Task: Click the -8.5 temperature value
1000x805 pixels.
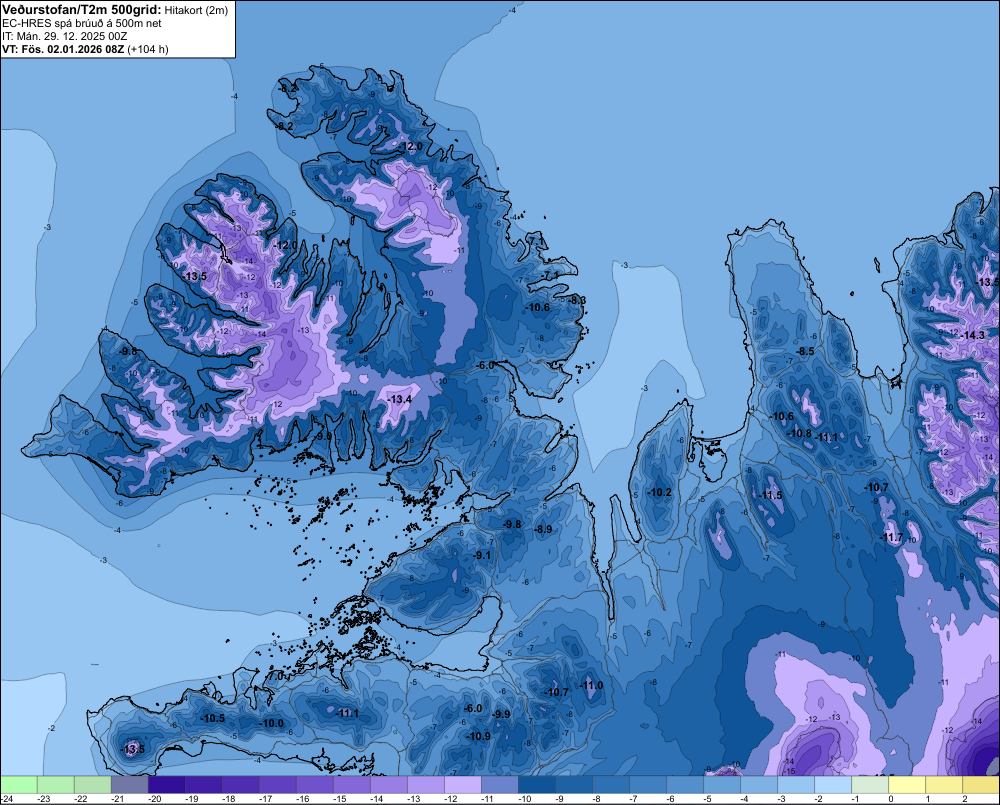Action: point(805,351)
